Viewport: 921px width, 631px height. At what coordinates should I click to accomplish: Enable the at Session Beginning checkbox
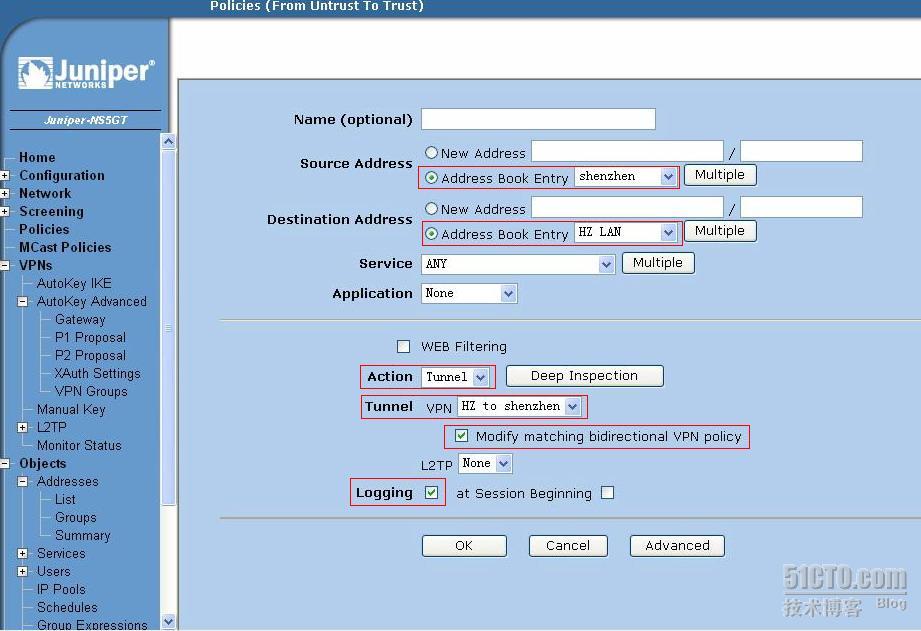608,492
